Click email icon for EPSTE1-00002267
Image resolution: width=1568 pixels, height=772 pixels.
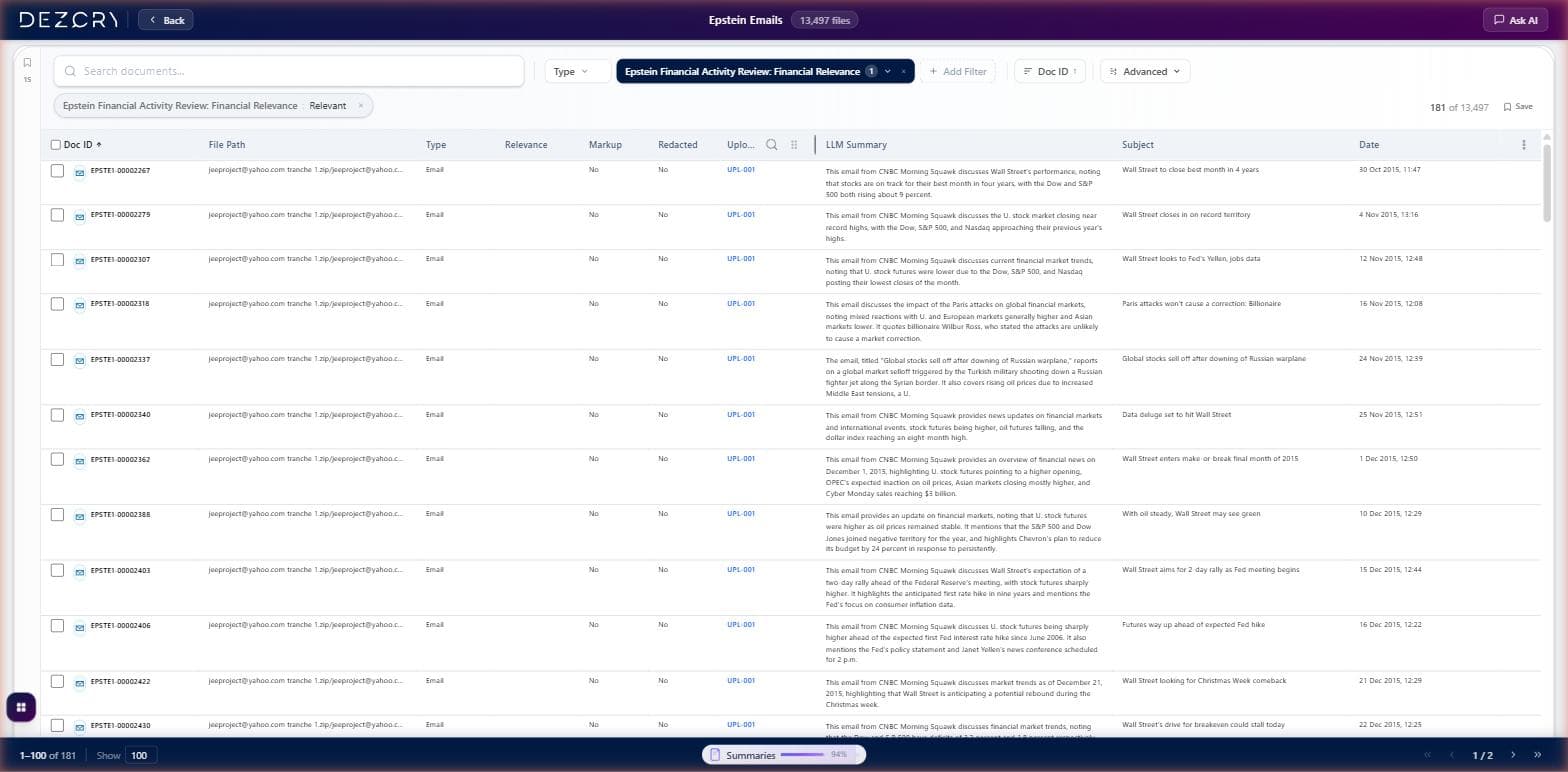tap(80, 172)
